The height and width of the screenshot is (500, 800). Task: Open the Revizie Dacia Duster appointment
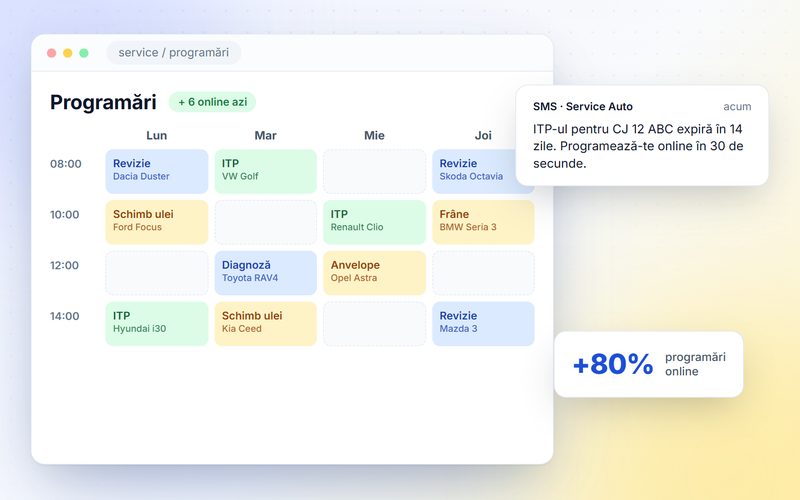click(157, 171)
